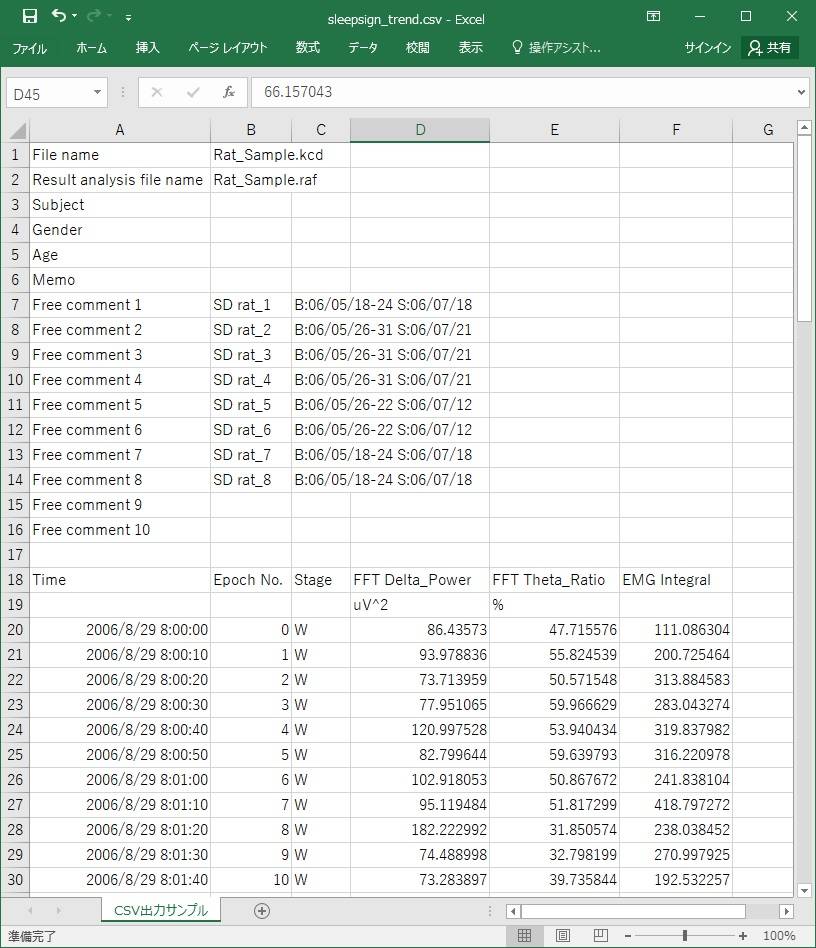The height and width of the screenshot is (948, 816).
Task: Click the Save icon in title bar
Action: point(29,17)
